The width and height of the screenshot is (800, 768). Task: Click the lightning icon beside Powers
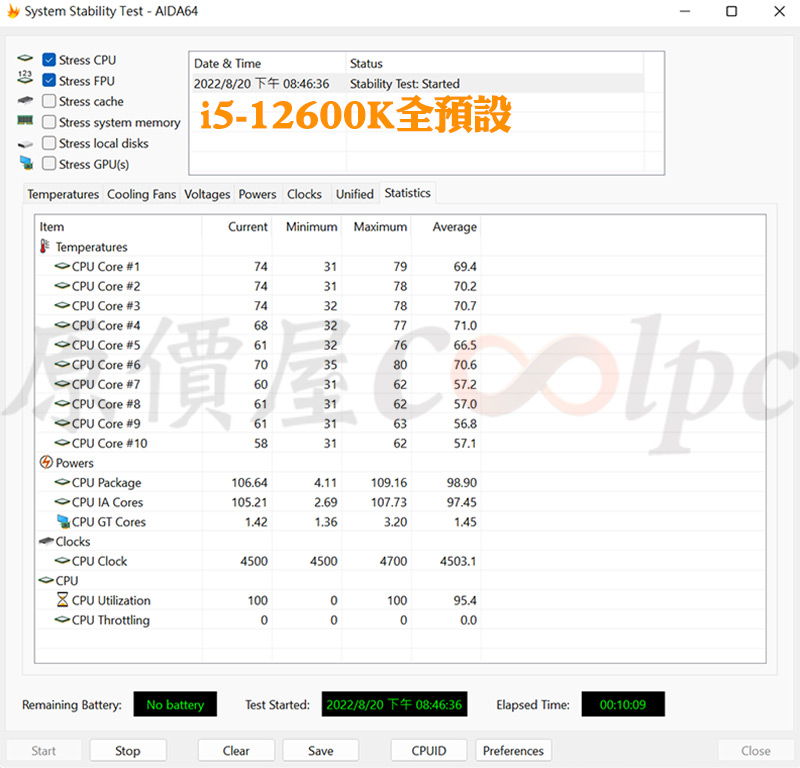coord(46,462)
